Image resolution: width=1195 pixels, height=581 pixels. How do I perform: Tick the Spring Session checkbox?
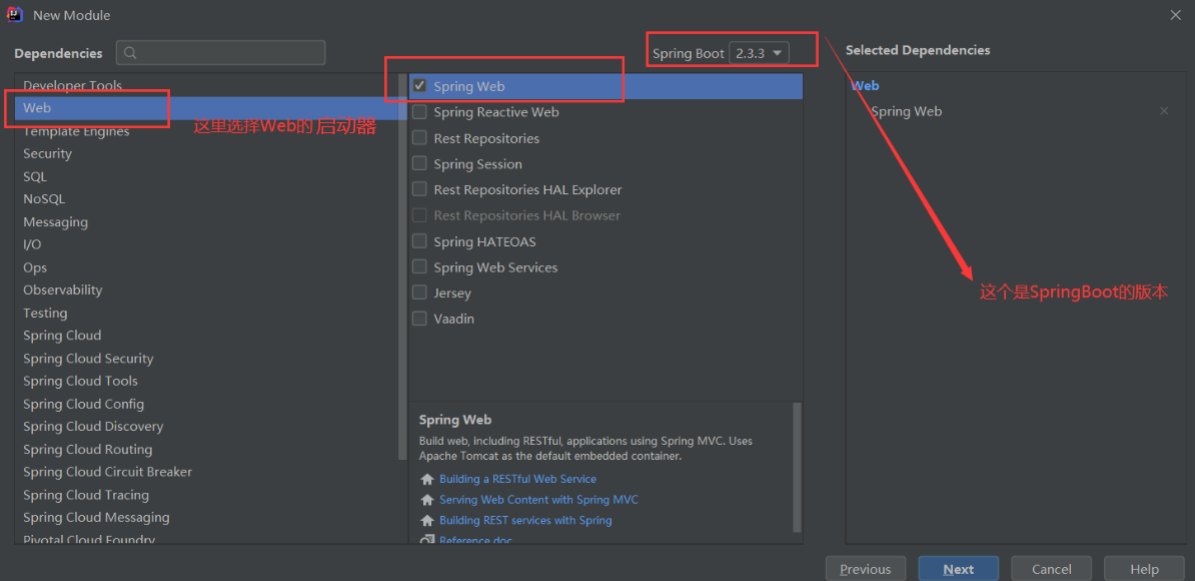tap(419, 164)
